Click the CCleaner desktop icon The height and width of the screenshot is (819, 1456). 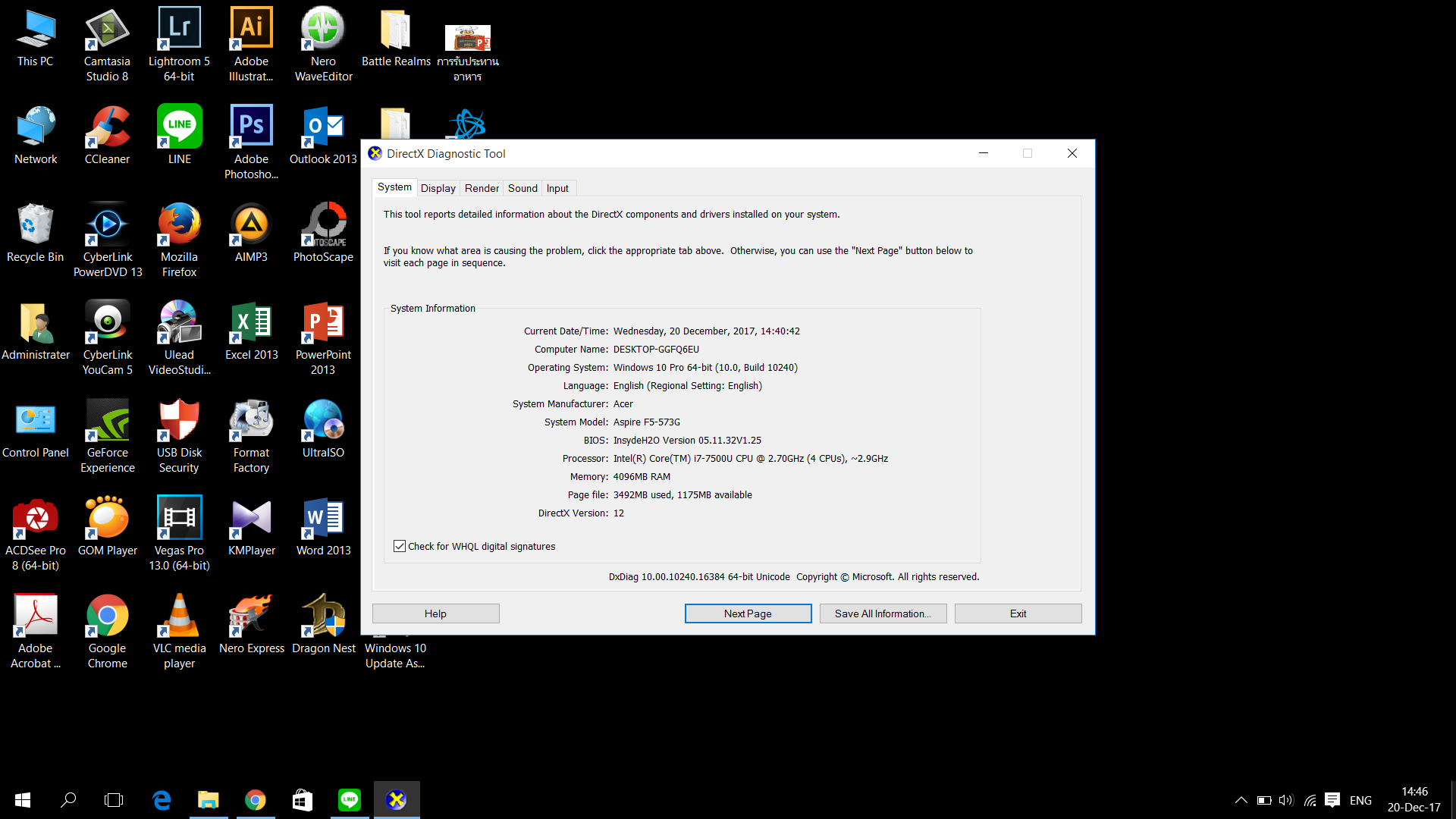[x=107, y=127]
